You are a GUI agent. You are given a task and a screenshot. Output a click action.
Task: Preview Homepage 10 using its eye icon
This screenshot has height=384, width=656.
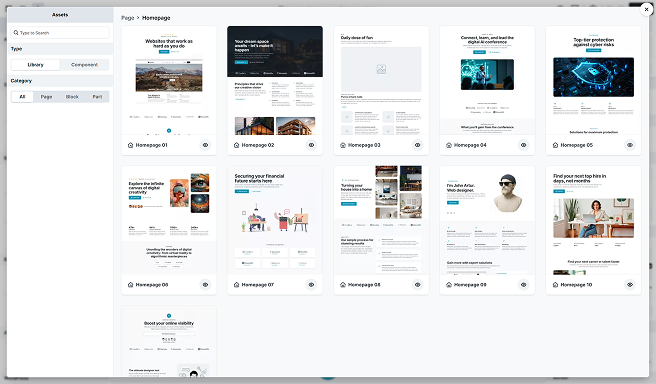click(630, 285)
